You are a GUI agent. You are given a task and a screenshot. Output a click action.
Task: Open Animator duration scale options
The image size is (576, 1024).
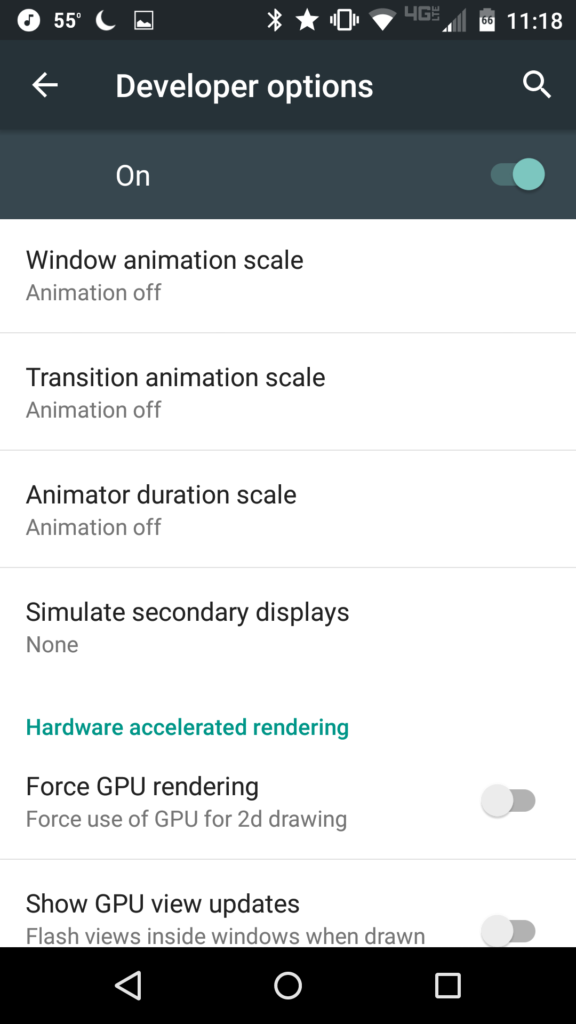288,509
